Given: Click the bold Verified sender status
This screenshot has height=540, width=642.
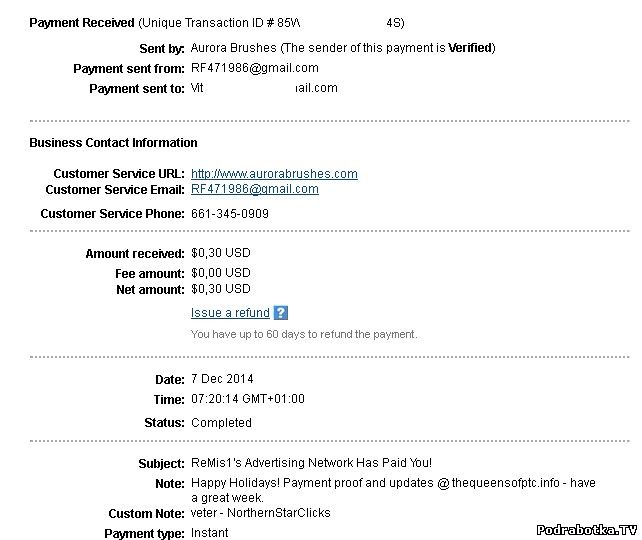Looking at the screenshot, I should click(469, 48).
